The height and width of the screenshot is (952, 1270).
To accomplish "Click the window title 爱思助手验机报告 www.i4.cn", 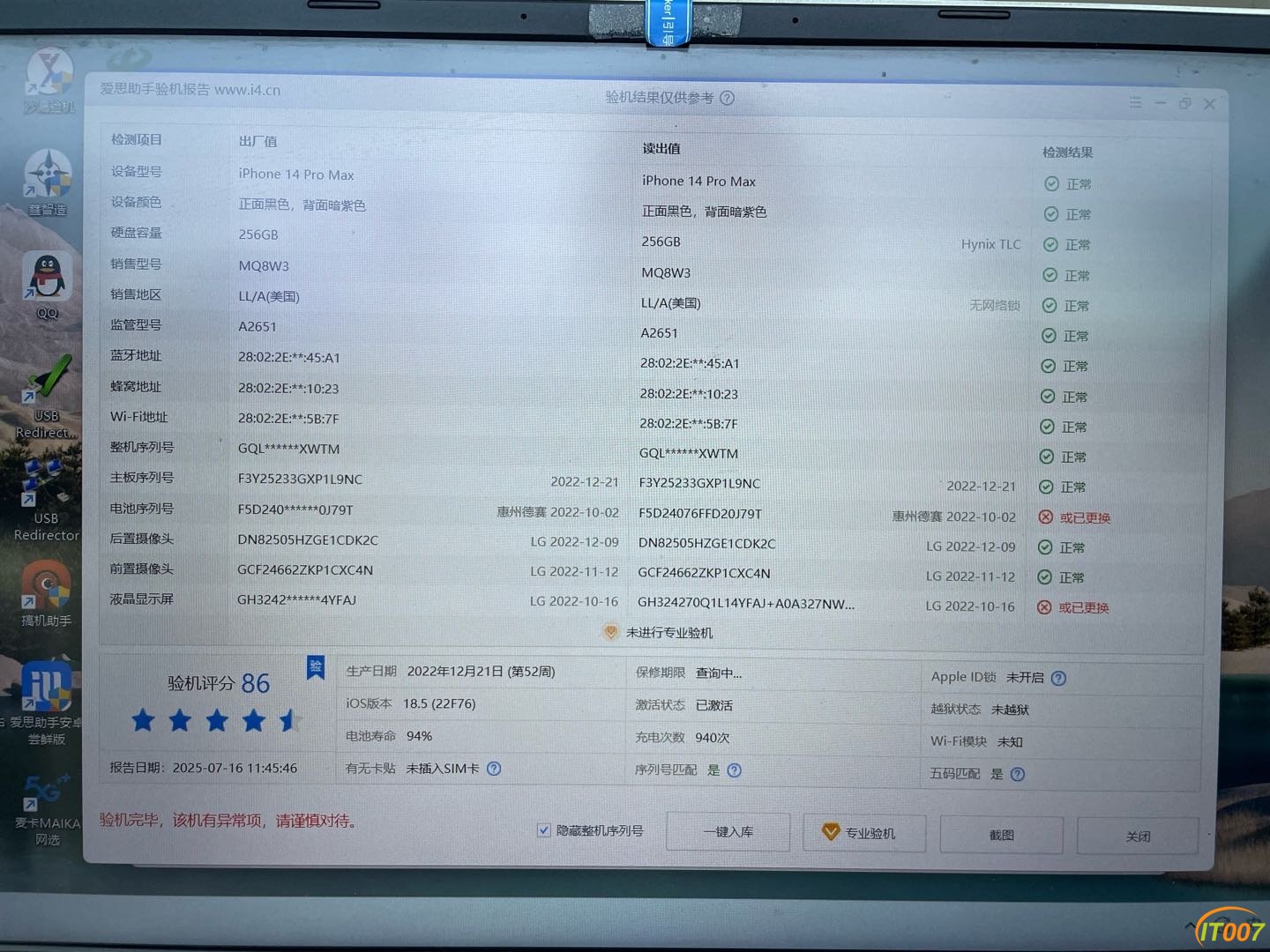I will pos(190,89).
